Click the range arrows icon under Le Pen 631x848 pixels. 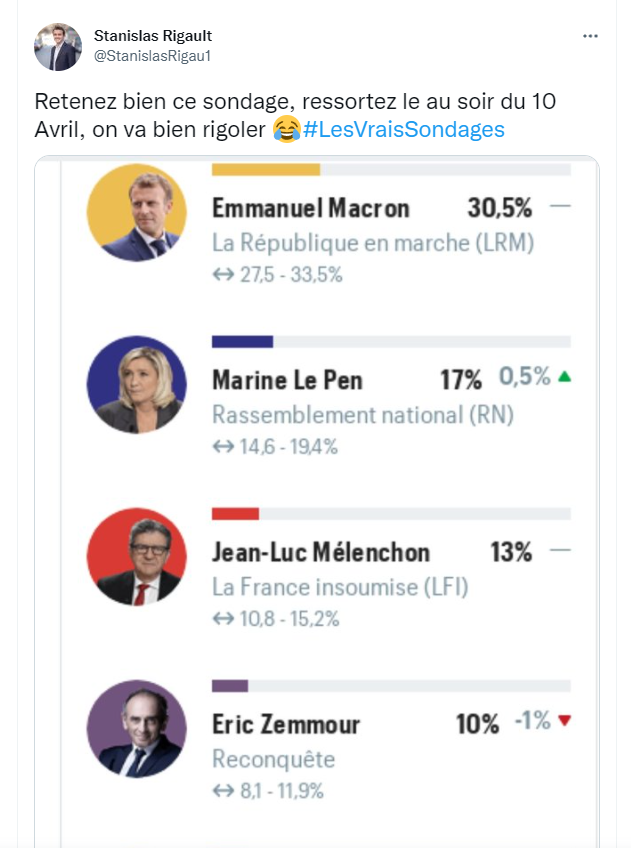(223, 447)
